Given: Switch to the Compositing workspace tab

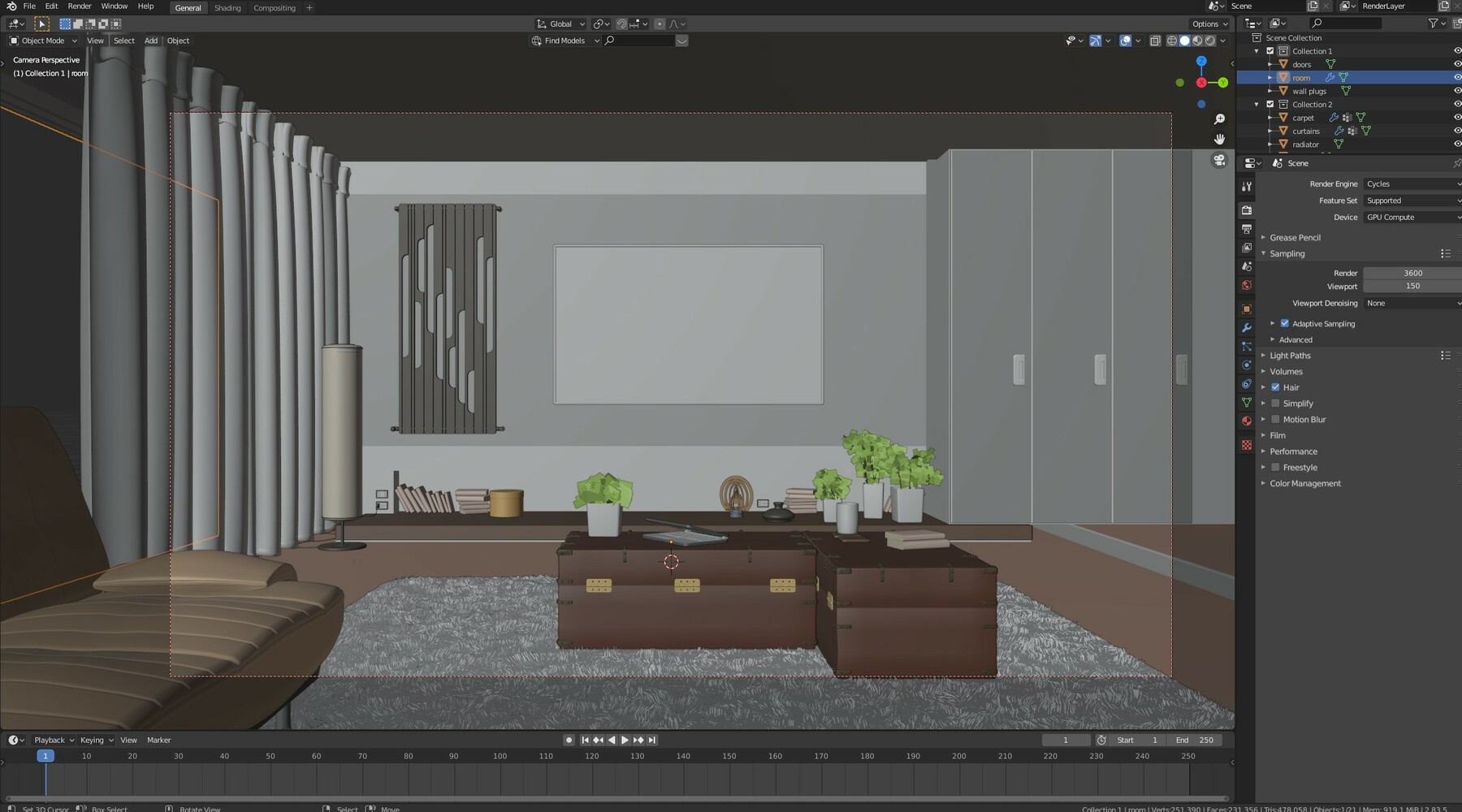Looking at the screenshot, I should click(274, 7).
